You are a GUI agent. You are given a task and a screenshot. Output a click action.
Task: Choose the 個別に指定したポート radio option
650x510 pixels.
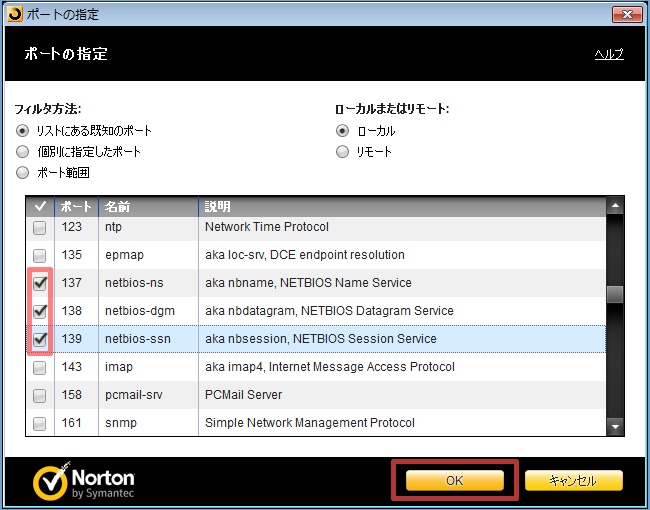pyautogui.click(x=23, y=152)
